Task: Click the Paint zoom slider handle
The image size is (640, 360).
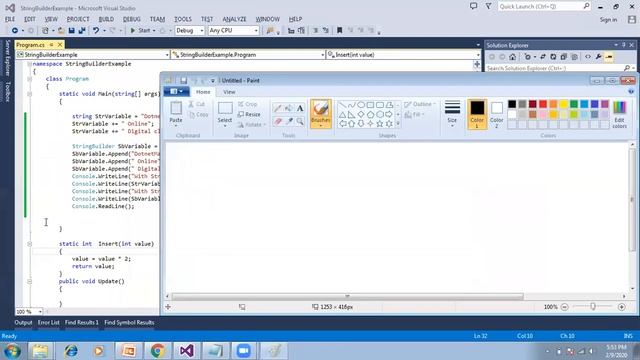Action: click(x=593, y=307)
